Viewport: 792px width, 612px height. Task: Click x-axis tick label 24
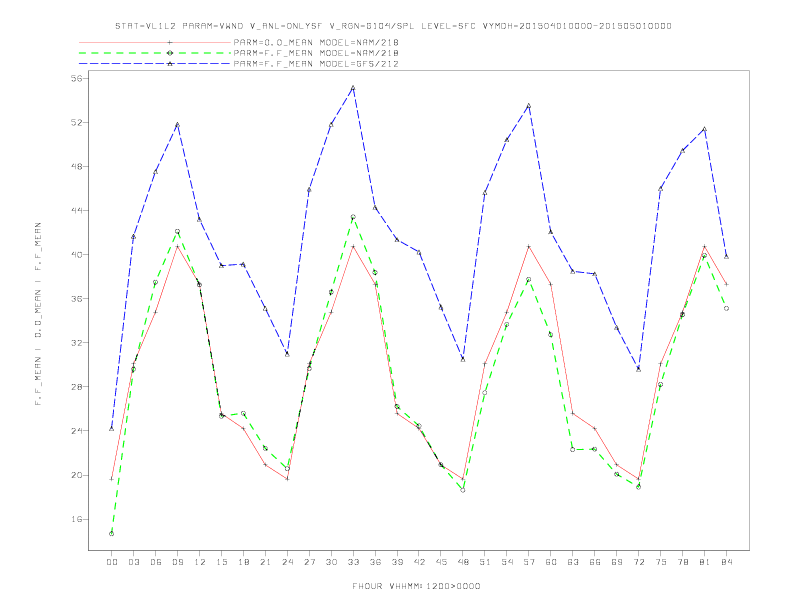tap(287, 562)
